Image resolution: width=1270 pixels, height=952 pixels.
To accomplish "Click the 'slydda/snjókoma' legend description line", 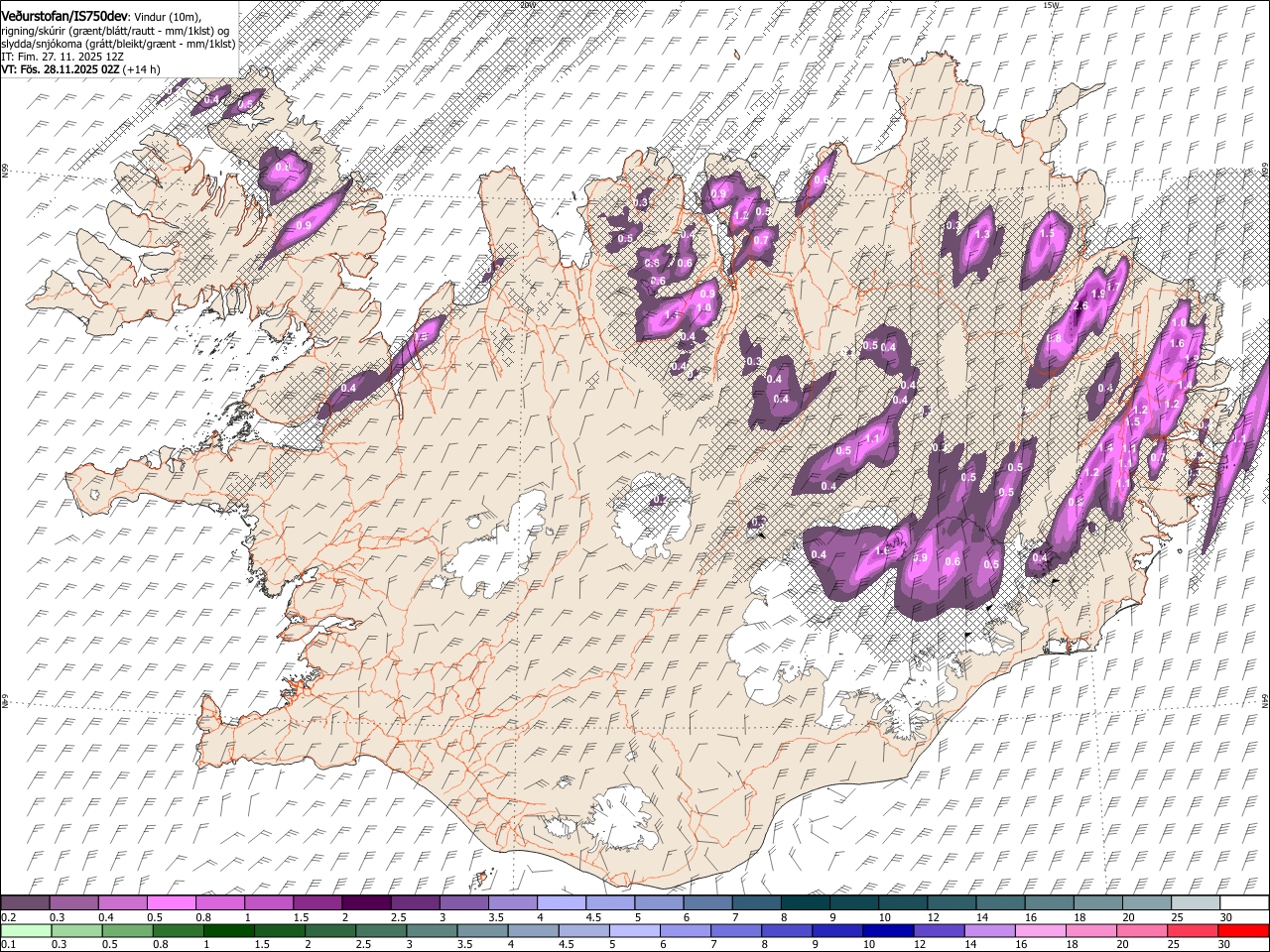I will (x=118, y=44).
